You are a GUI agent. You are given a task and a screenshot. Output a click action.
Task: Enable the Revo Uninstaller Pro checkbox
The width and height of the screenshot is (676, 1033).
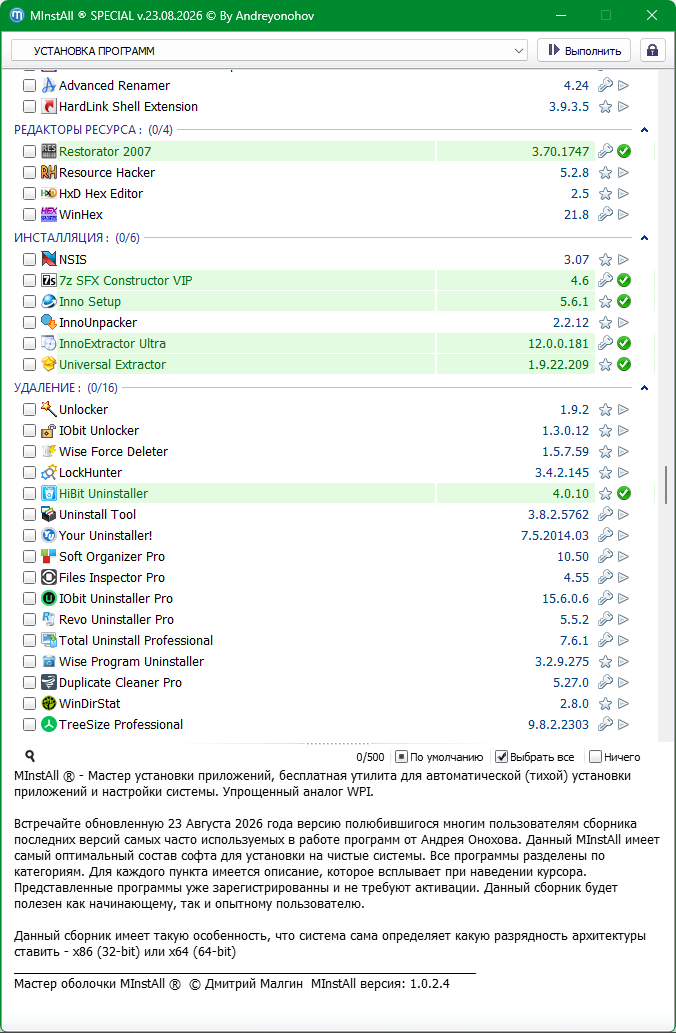(x=29, y=620)
